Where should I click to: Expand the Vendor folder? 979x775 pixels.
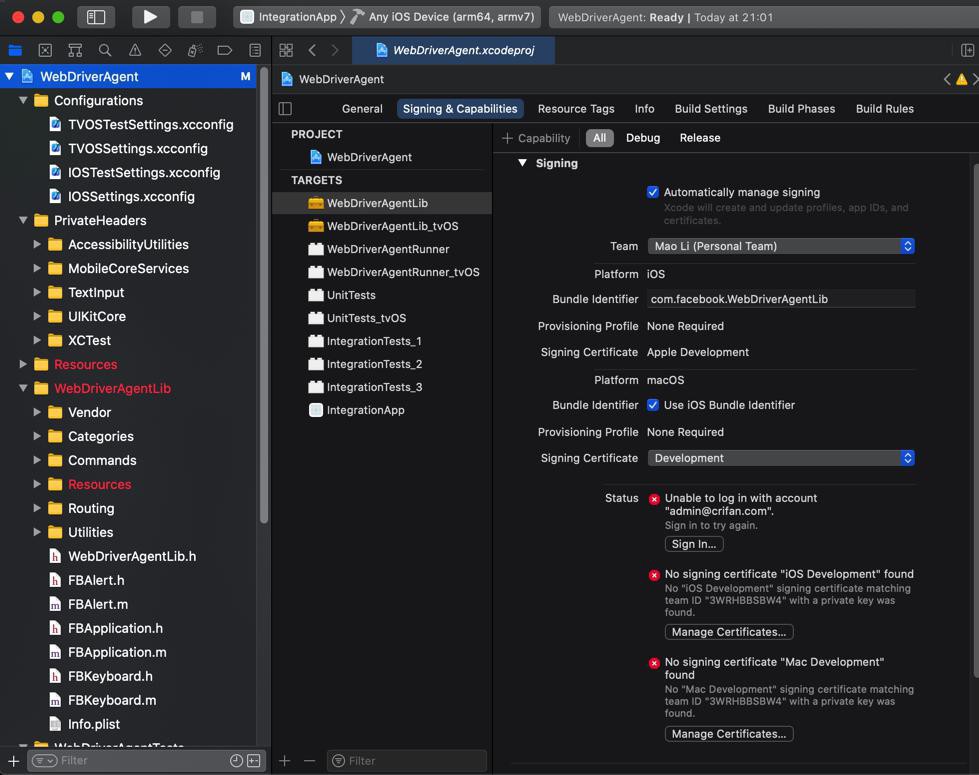click(37, 412)
